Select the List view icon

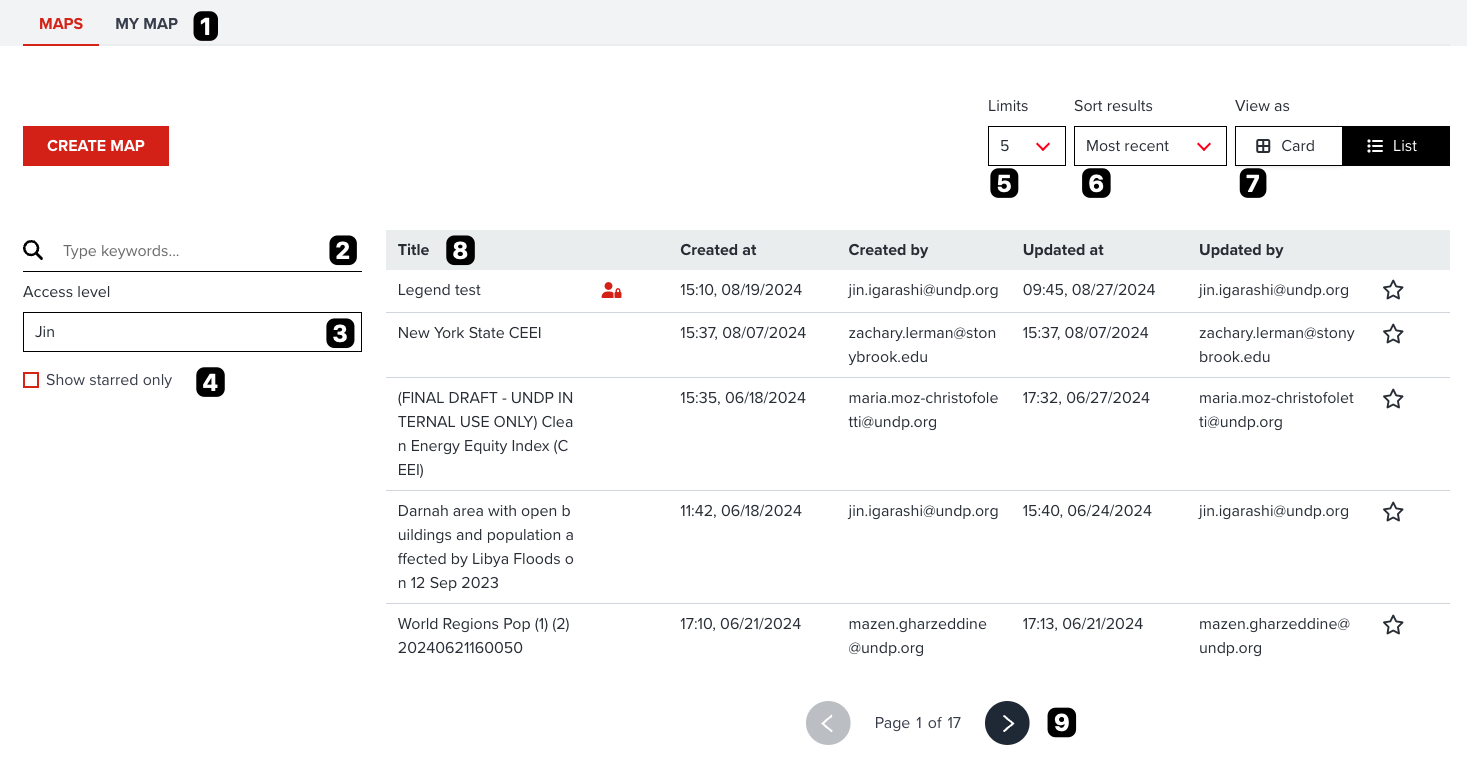(1395, 145)
